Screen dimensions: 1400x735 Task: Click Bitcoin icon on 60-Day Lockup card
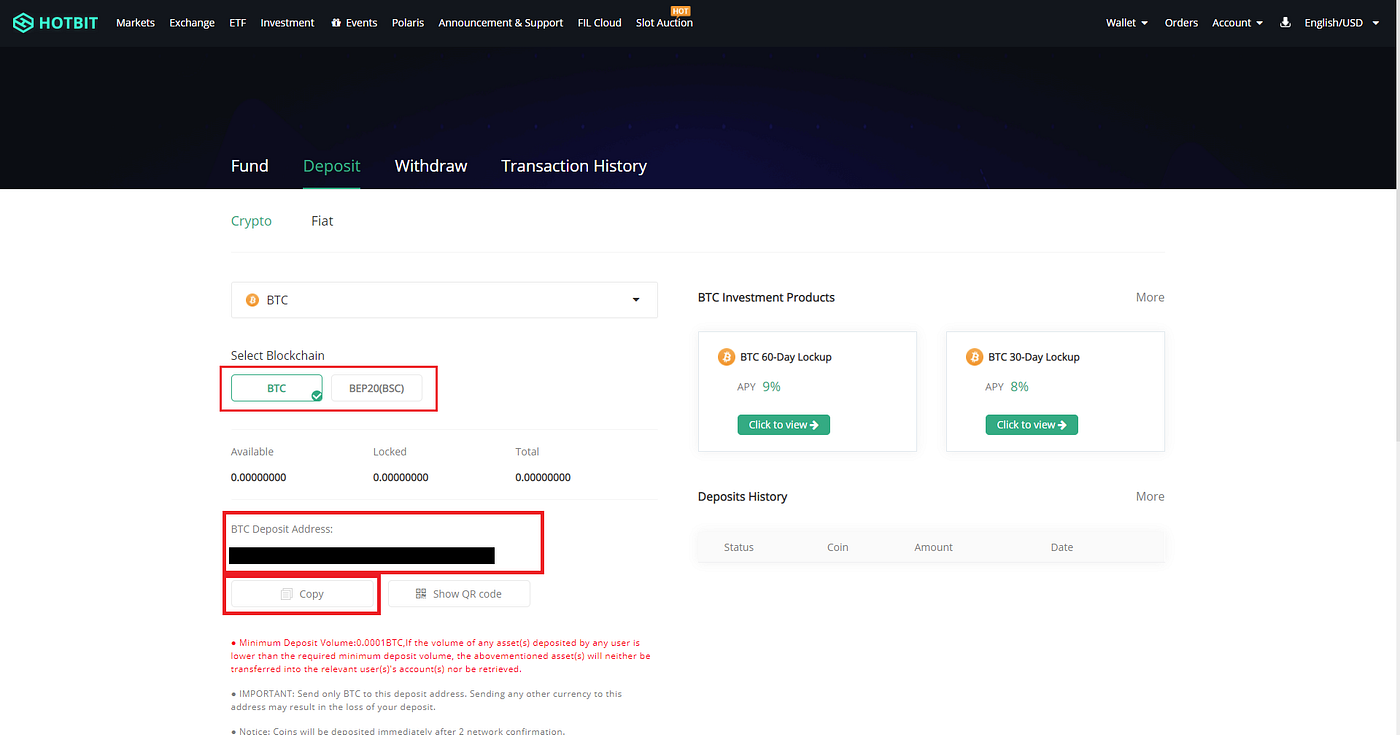click(726, 357)
